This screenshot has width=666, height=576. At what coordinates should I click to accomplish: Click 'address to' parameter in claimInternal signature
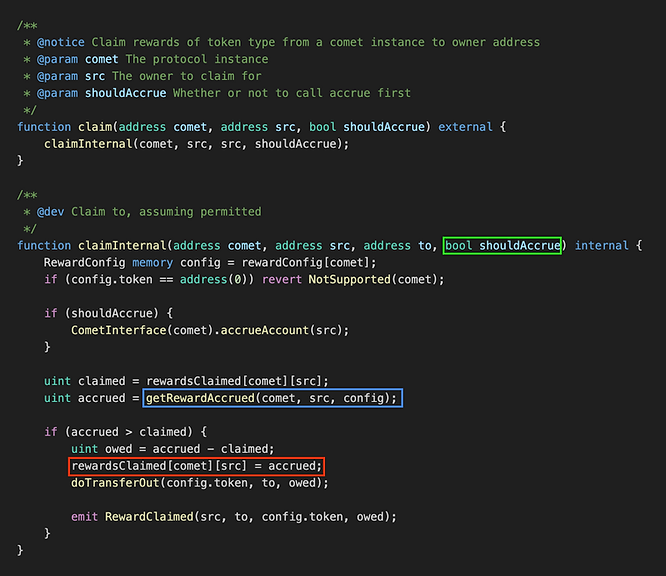coord(397,246)
